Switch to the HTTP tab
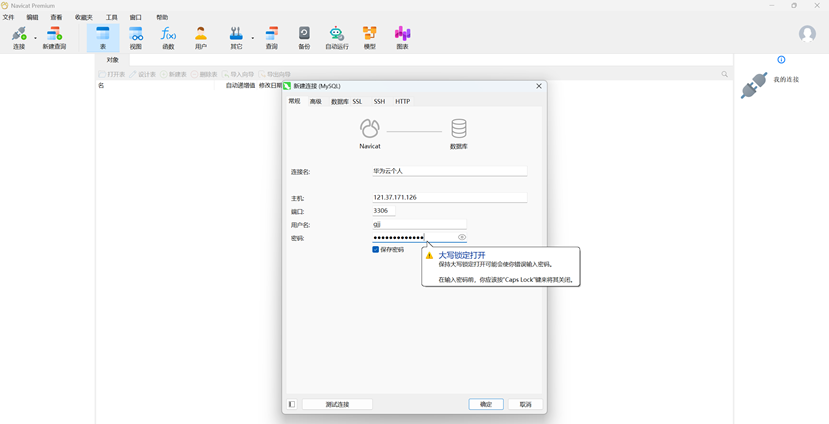The height and width of the screenshot is (424, 829). coord(402,102)
